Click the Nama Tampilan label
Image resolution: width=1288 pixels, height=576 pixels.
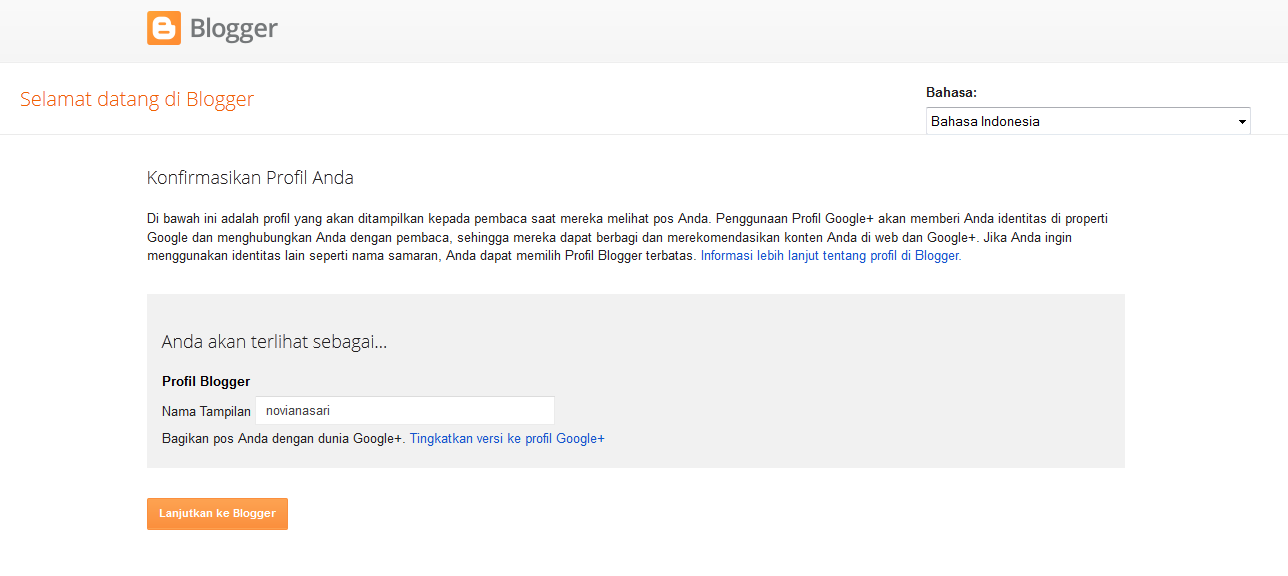(206, 411)
